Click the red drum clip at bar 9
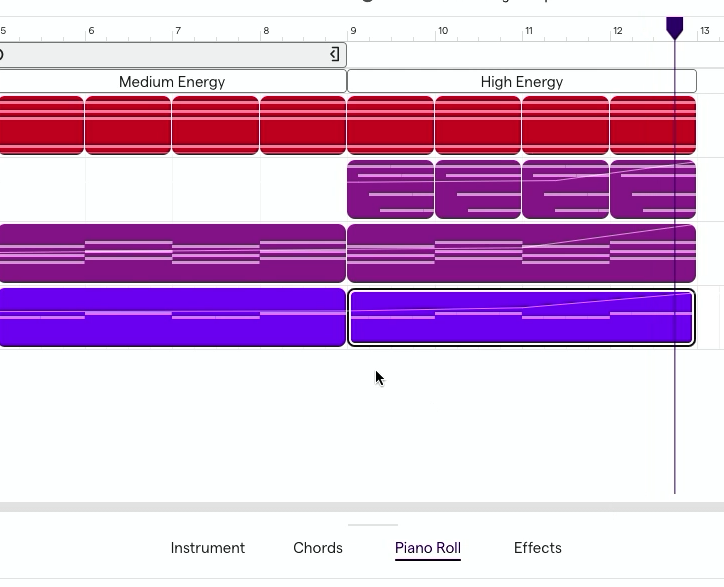 click(390, 125)
